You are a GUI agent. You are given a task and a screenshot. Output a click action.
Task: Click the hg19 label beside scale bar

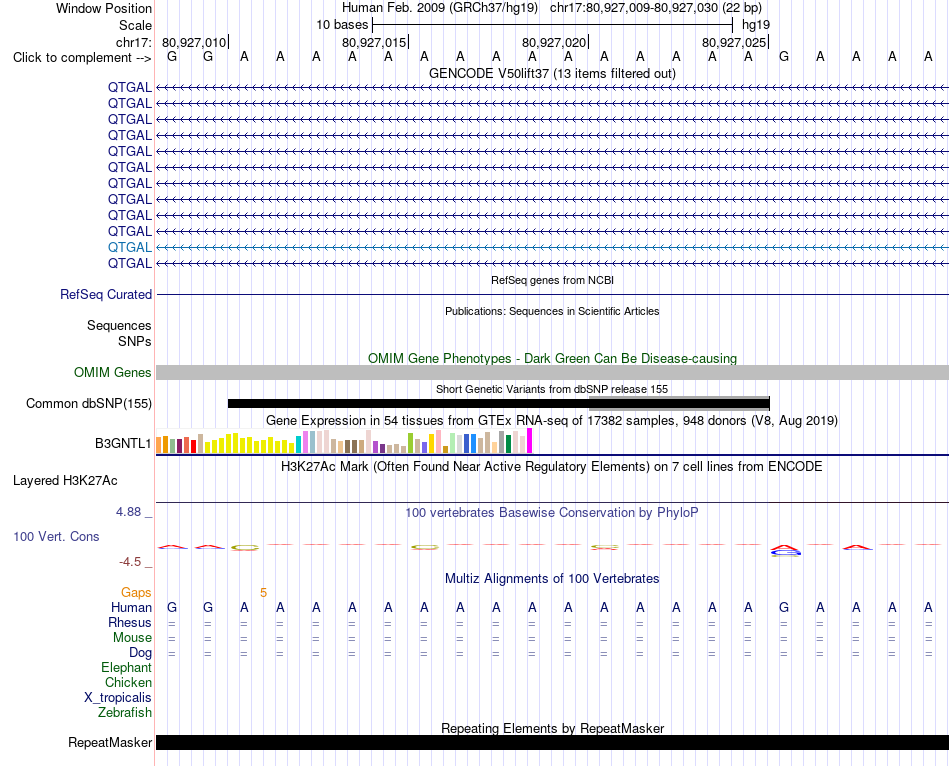756,25
